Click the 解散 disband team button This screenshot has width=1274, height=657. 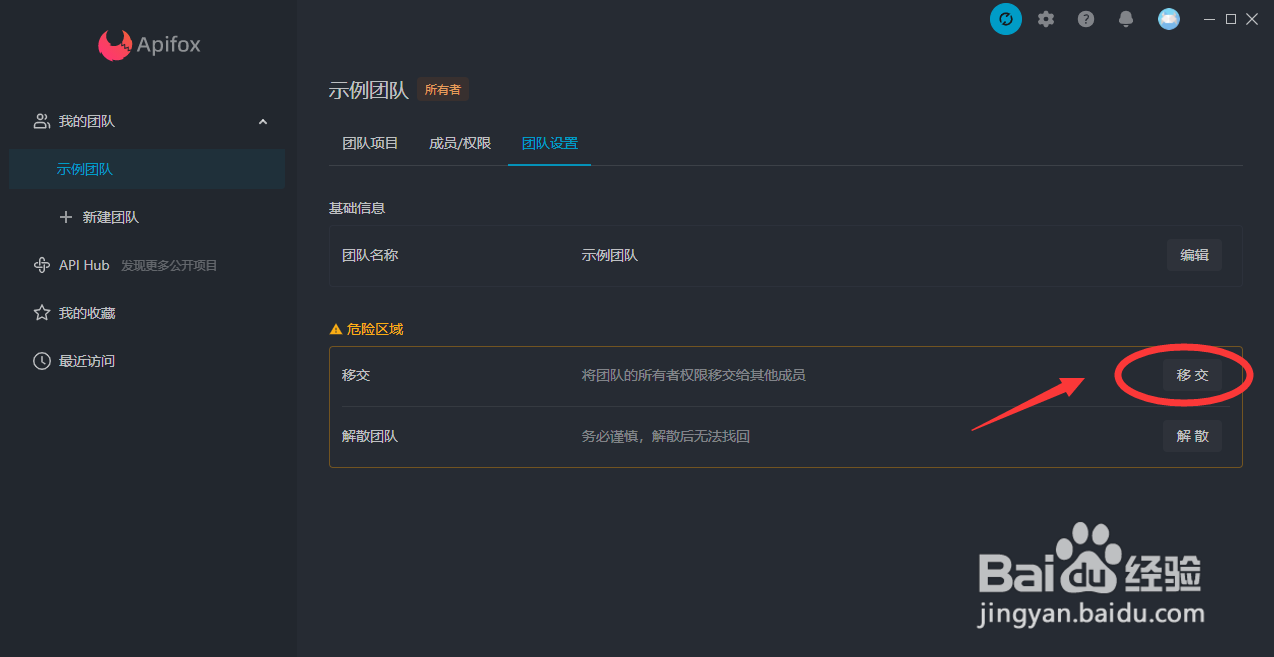click(x=1192, y=436)
